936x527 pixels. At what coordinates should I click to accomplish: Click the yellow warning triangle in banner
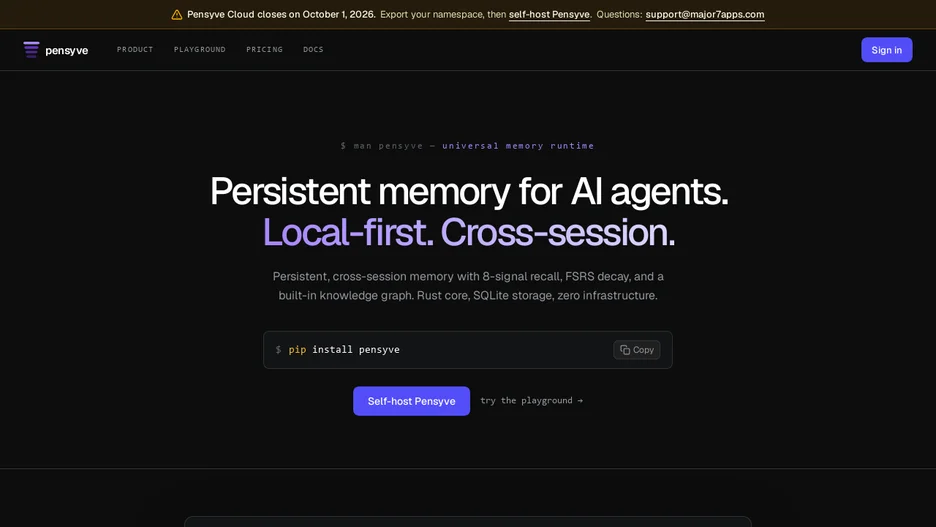coord(177,14)
